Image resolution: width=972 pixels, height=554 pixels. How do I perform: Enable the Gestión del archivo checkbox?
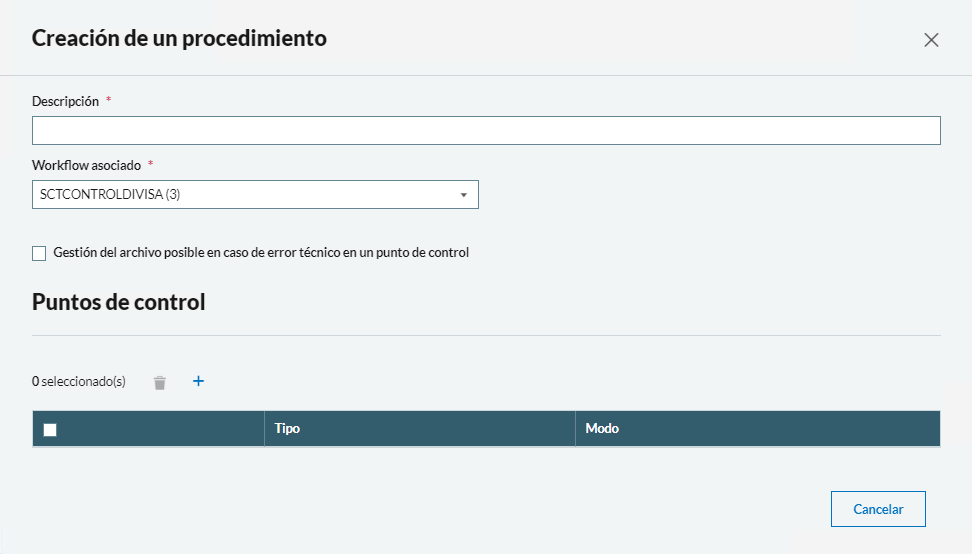pyautogui.click(x=39, y=253)
